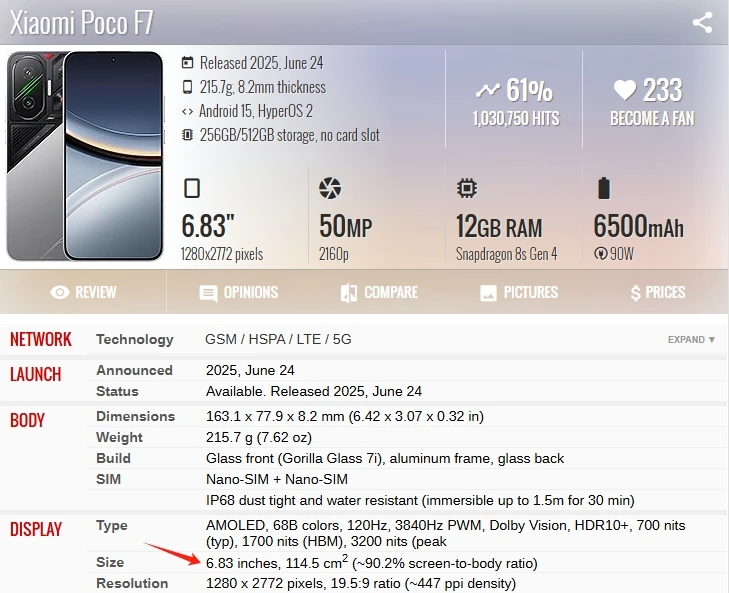729x593 pixels.
Task: Click the Dimensions spec label link
Action: pos(135,416)
